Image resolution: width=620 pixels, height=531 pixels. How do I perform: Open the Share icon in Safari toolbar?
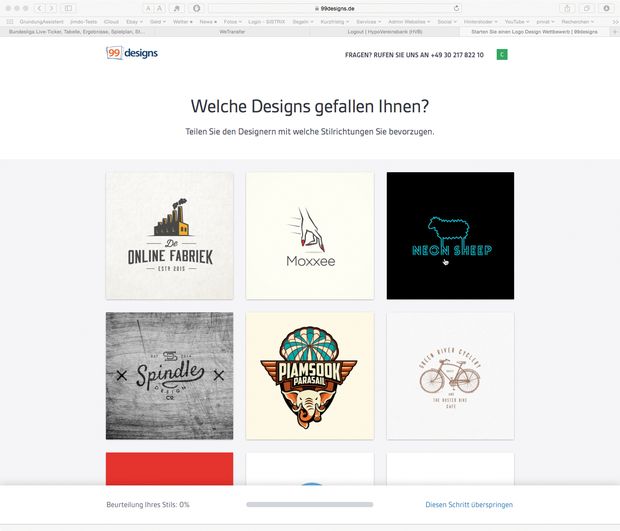coord(567,8)
